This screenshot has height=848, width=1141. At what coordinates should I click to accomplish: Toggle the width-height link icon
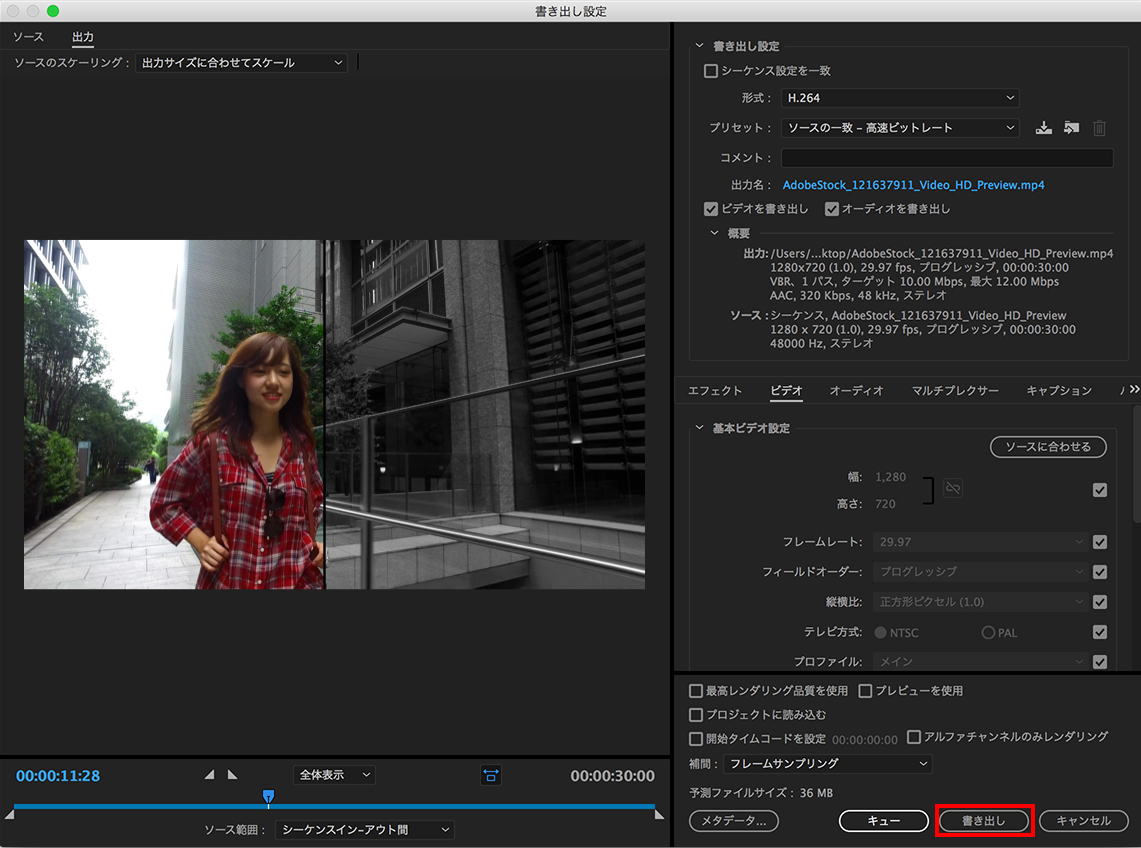[x=953, y=488]
